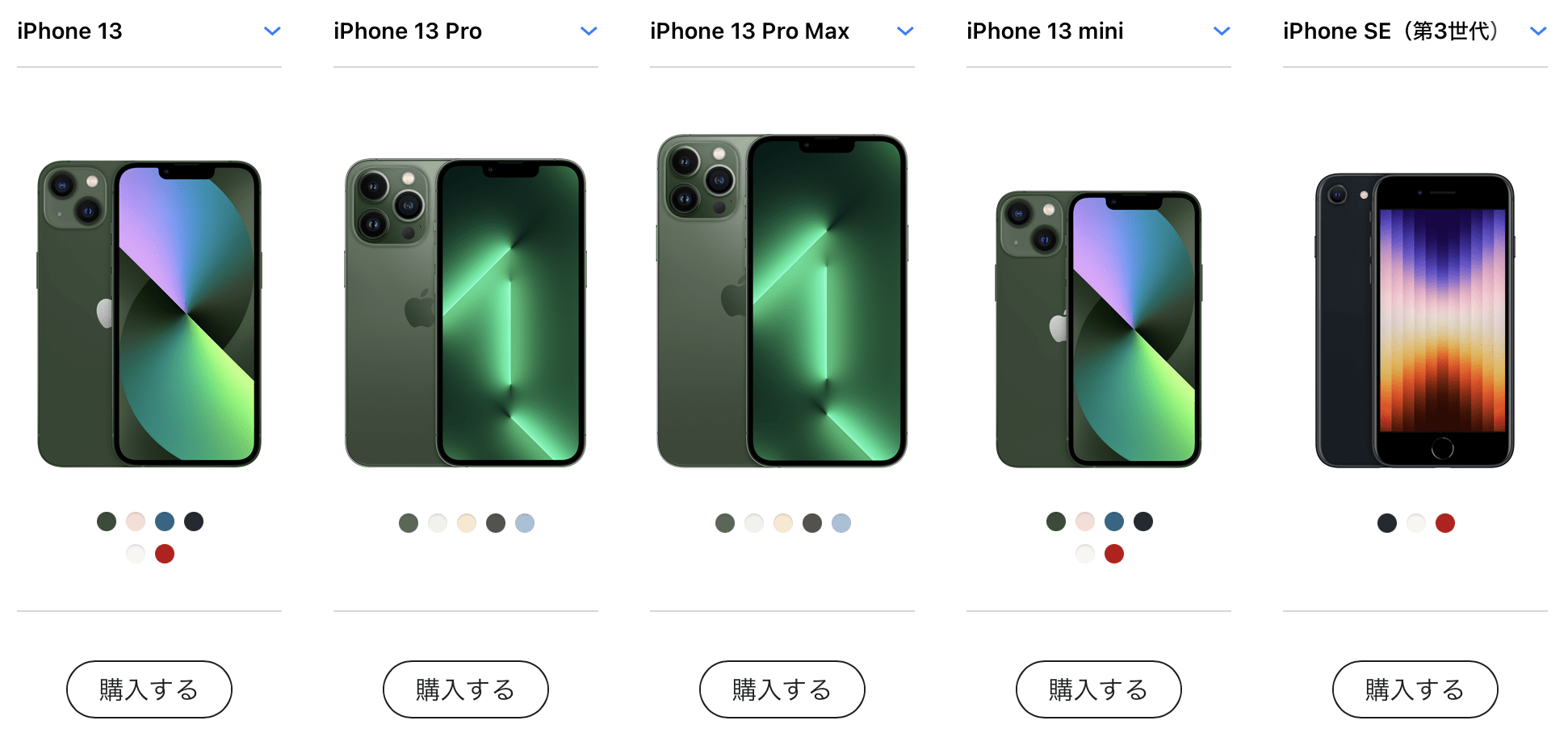This screenshot has width=1568, height=754.
Task: Click 購入する under iPhone 13
Action: click(x=149, y=689)
